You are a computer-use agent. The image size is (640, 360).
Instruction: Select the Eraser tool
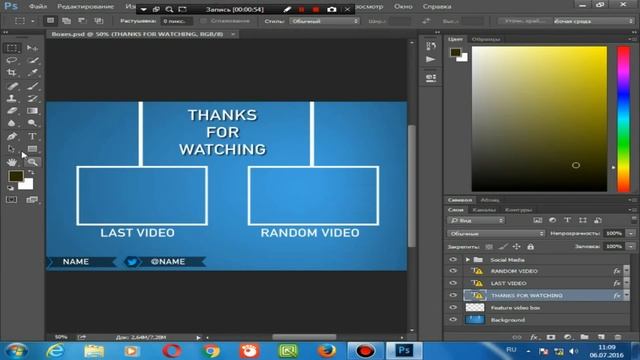12,111
